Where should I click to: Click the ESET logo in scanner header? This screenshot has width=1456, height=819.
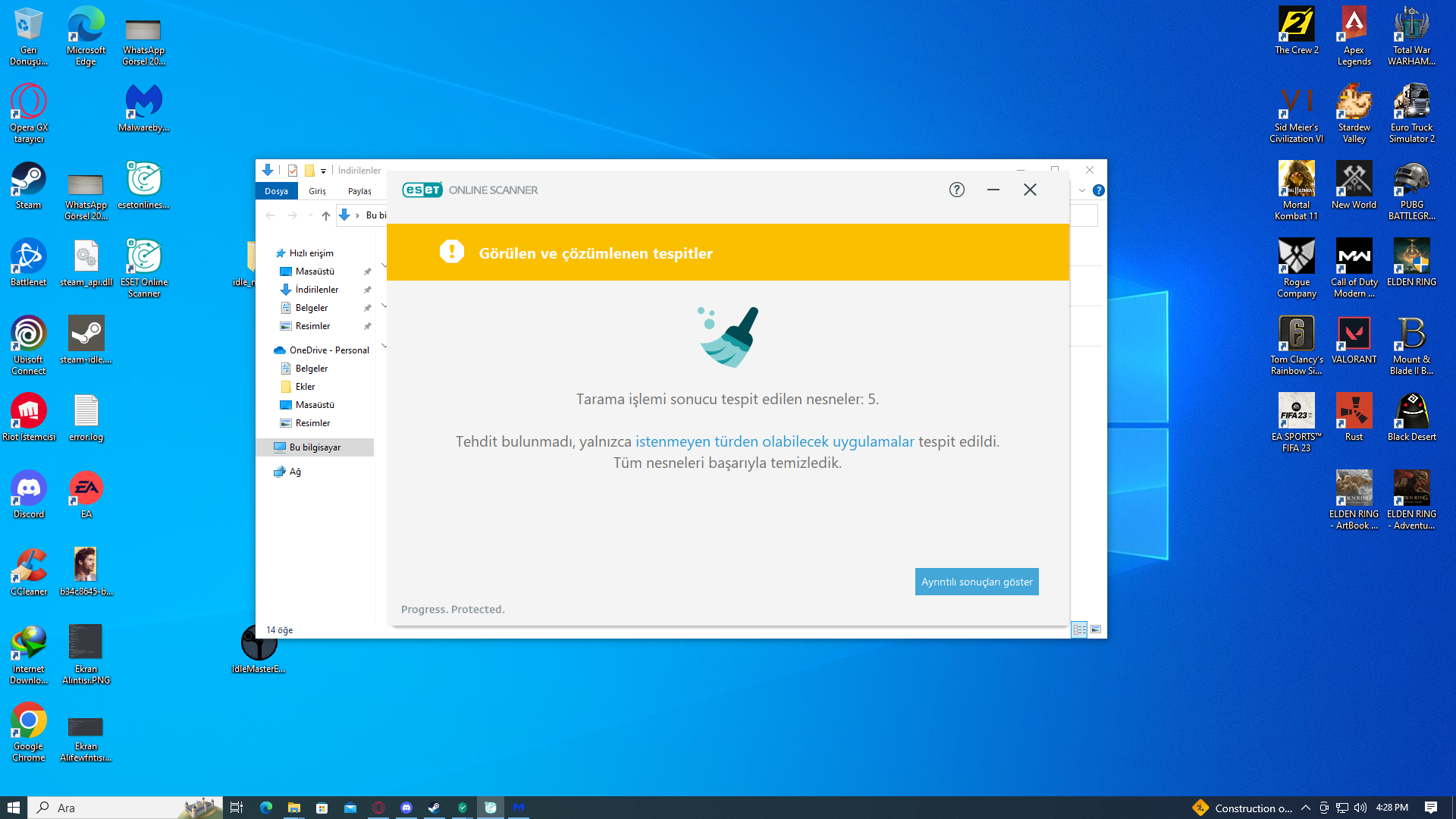pyautogui.click(x=422, y=190)
